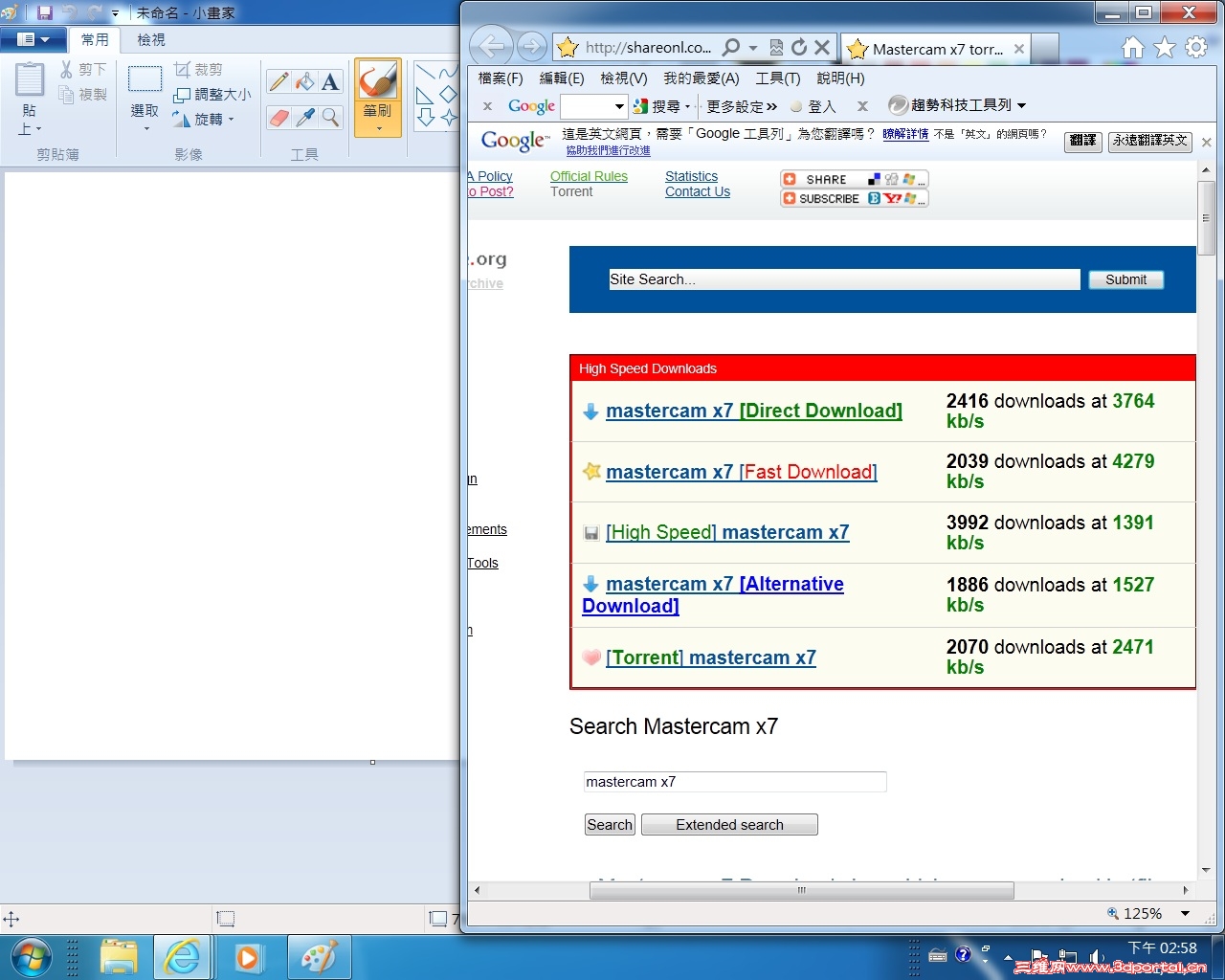Open mastercam x7 [Fast Download] link
Viewport: 1225px width, 980px height.
pos(742,472)
